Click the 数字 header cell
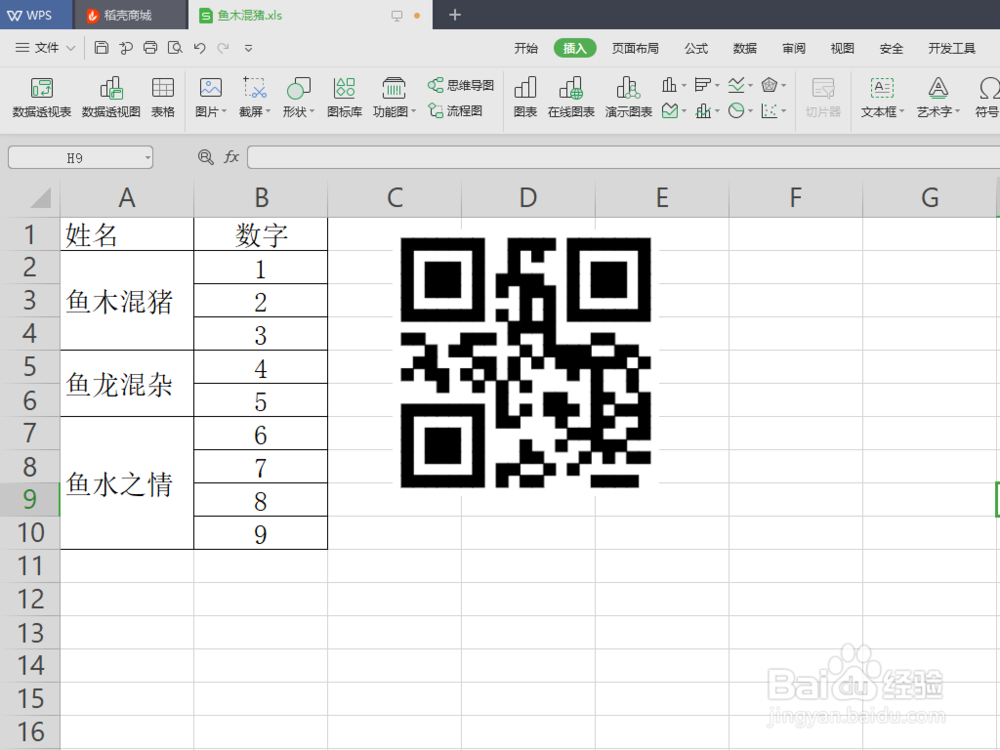 (x=260, y=234)
